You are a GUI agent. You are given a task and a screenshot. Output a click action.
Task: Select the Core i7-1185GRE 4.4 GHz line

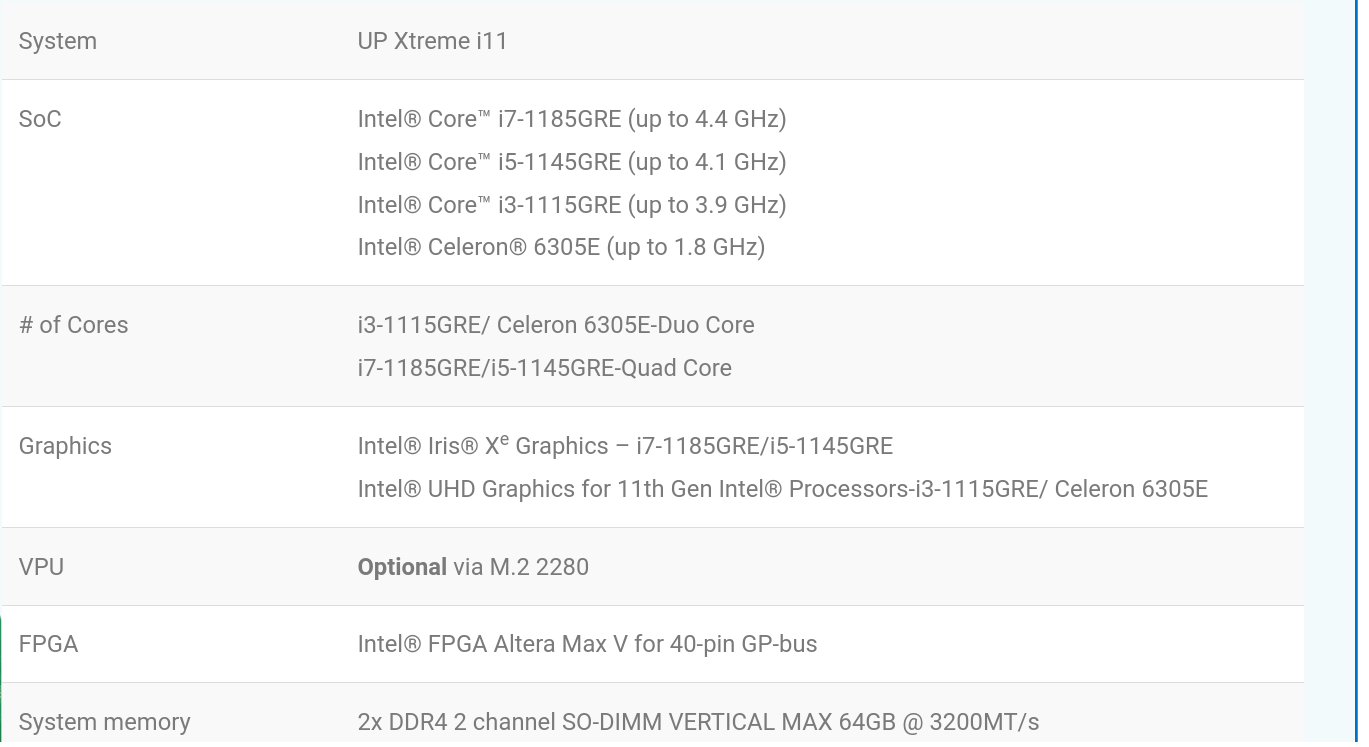[572, 119]
